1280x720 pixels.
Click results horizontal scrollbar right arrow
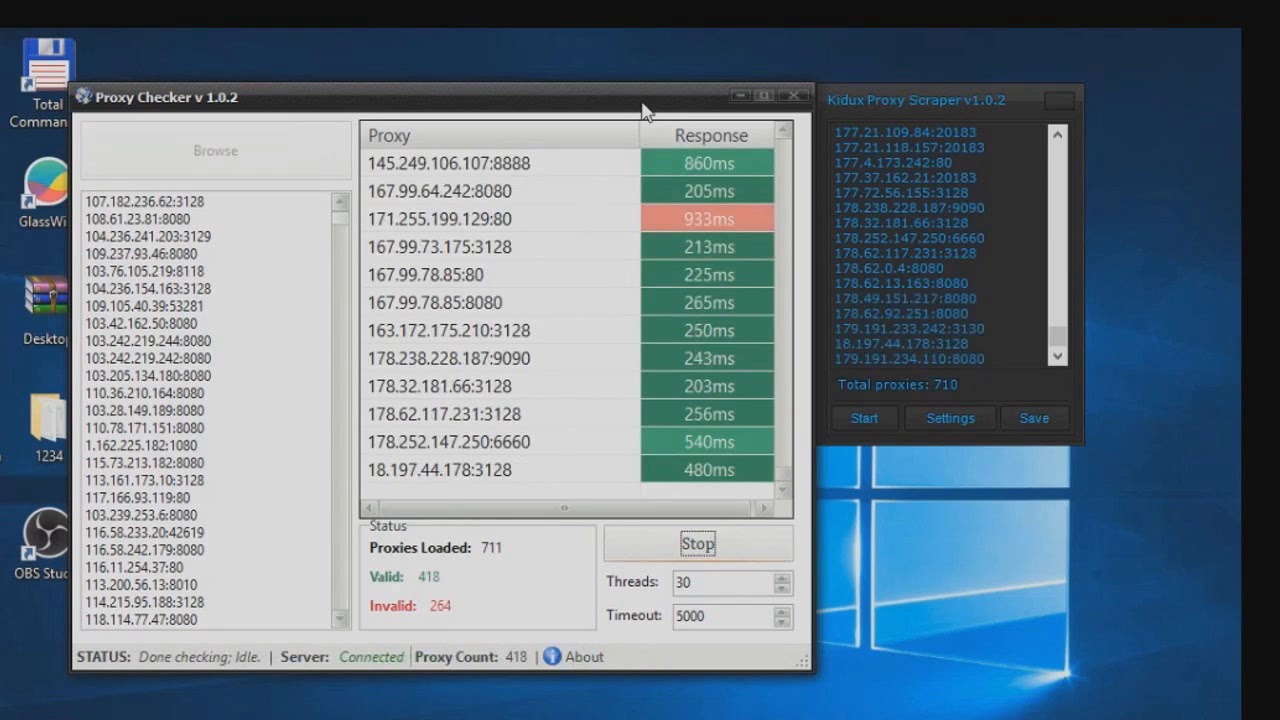click(x=764, y=508)
